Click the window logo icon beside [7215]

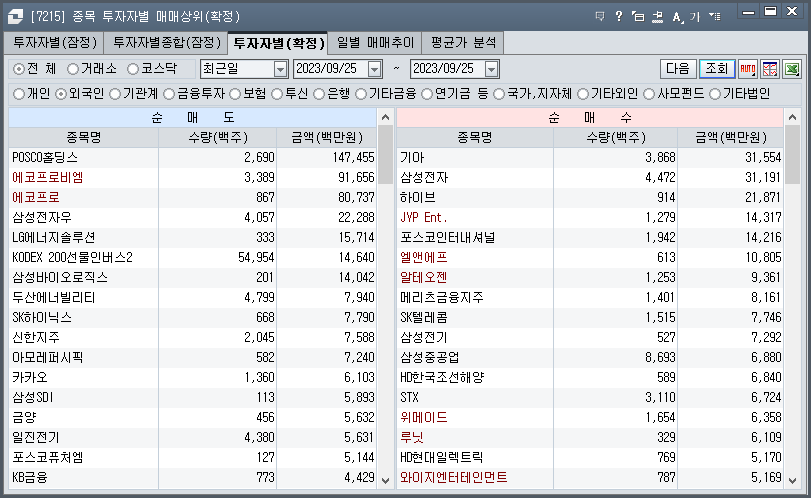16,17
